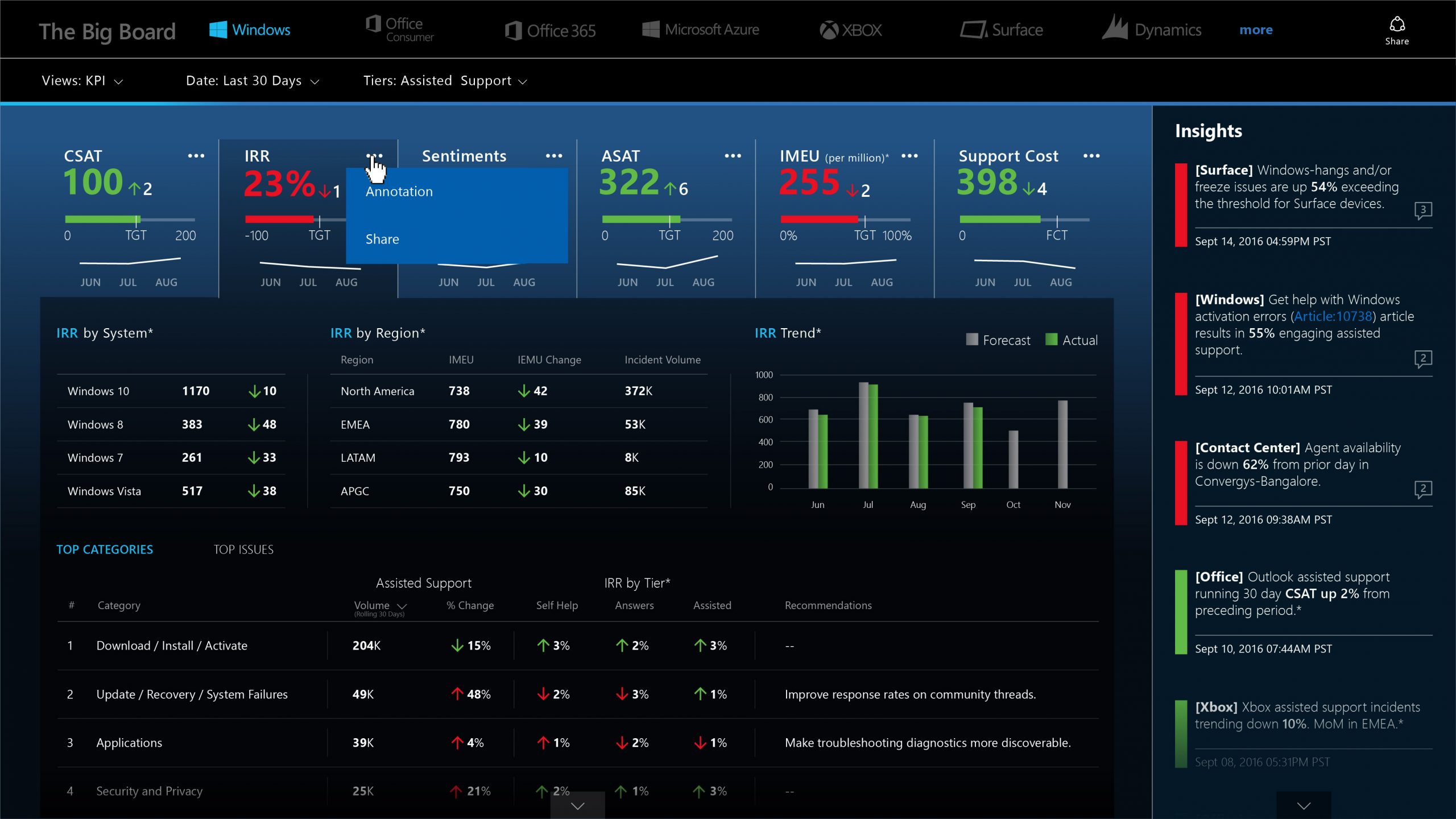This screenshot has width=1456, height=819.
Task: Switch to Surface product tab
Action: click(x=1001, y=30)
